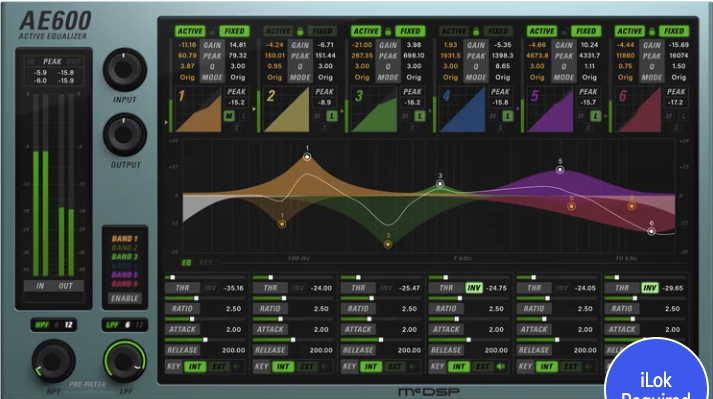Select white band 5 node on EQ graph

click(560, 170)
